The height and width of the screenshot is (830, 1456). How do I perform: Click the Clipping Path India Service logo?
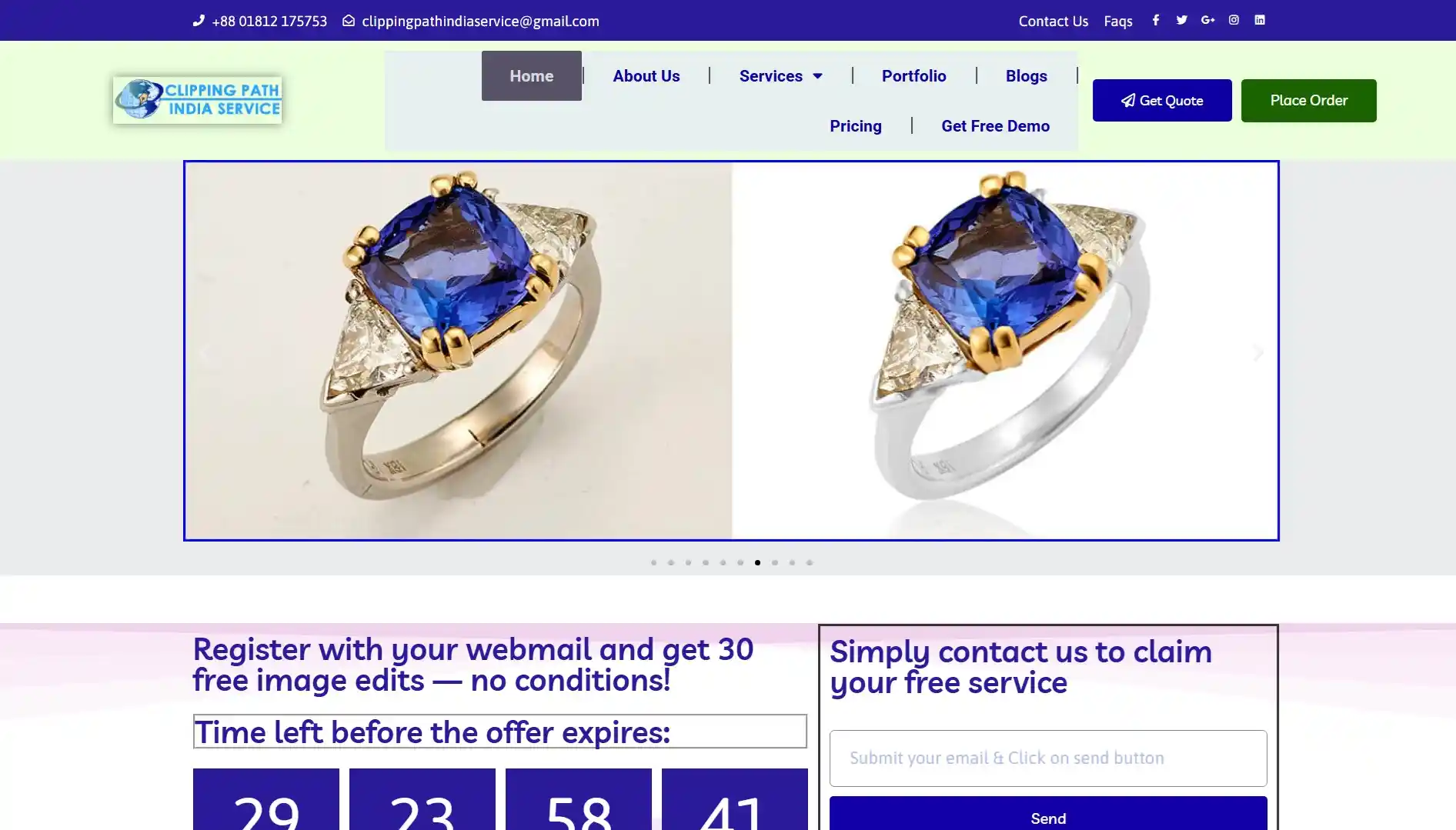click(197, 100)
